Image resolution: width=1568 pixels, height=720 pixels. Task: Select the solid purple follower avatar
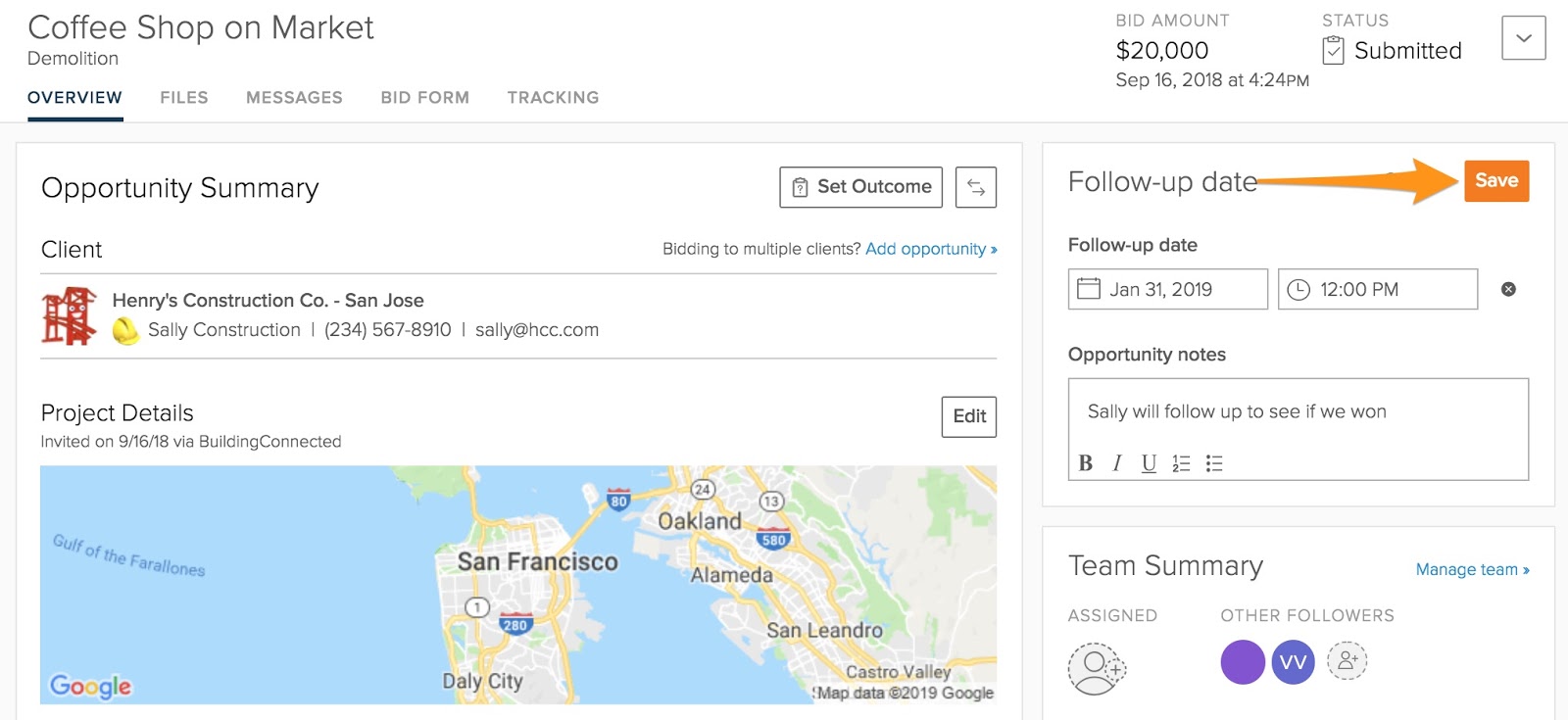[1242, 662]
